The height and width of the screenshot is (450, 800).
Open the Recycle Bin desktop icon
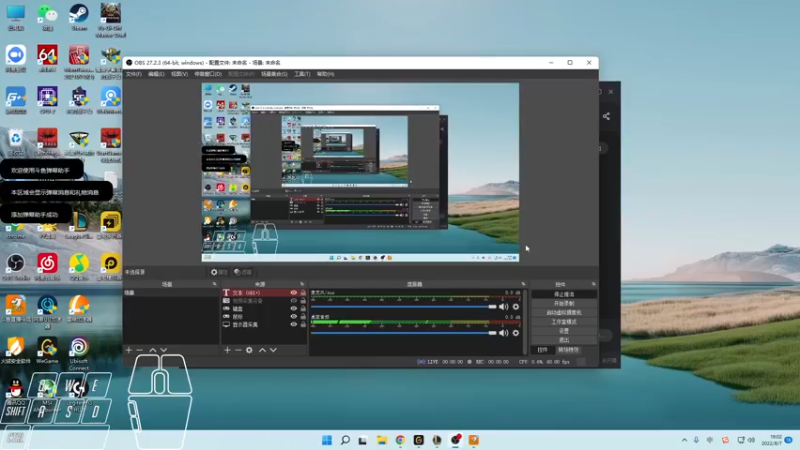[16, 142]
